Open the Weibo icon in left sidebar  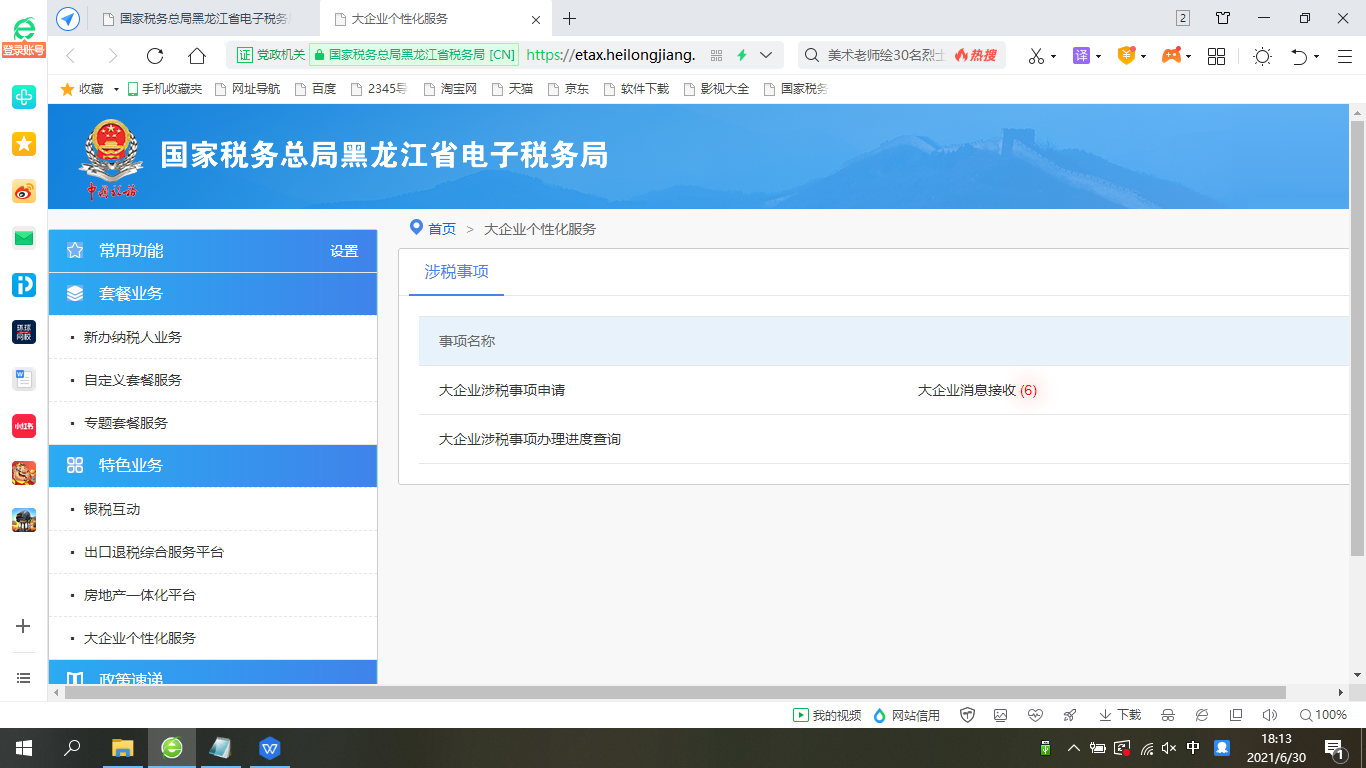tap(24, 191)
